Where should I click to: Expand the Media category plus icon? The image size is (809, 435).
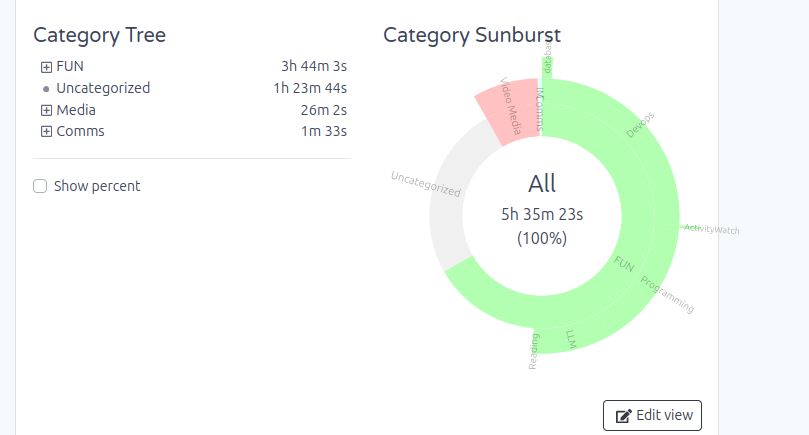tap(46, 110)
